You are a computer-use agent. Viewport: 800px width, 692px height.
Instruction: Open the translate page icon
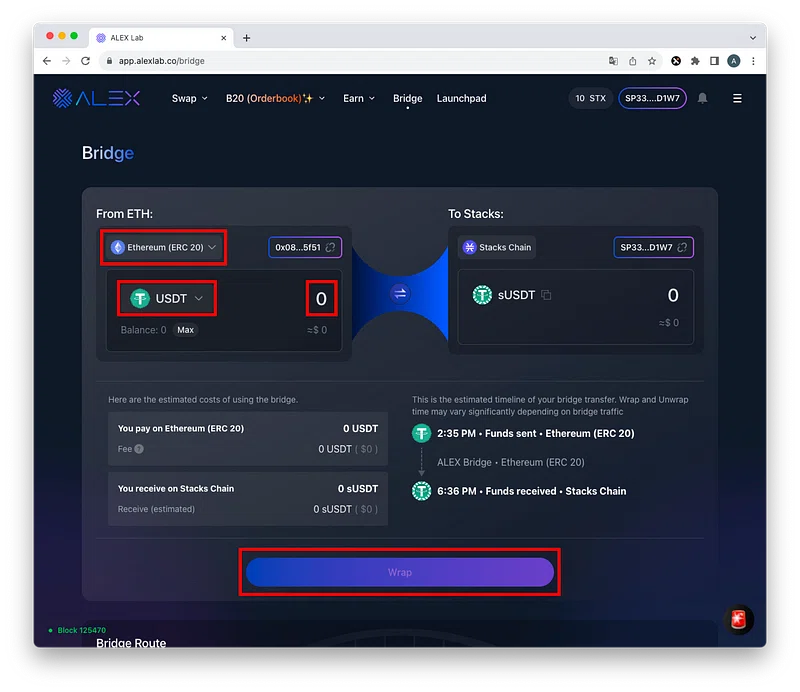click(x=613, y=61)
